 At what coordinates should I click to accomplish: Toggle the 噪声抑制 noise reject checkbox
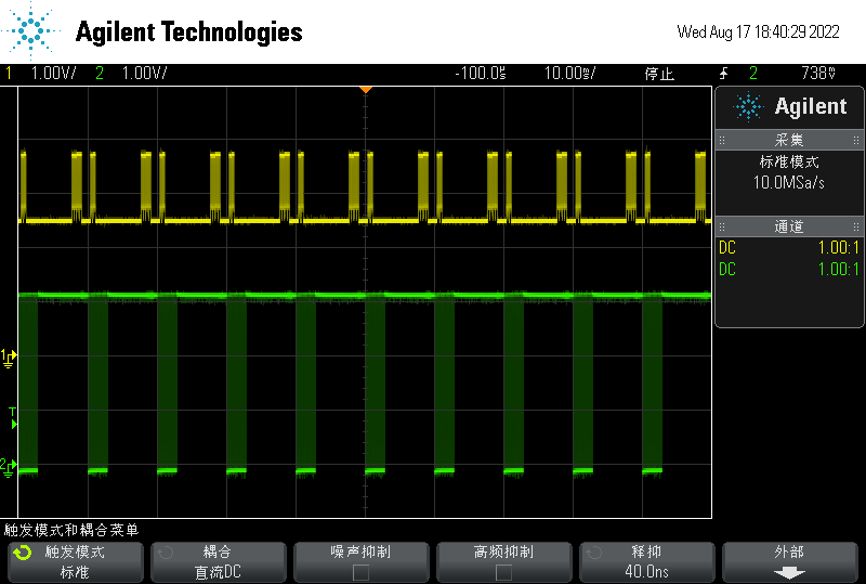[x=361, y=572]
